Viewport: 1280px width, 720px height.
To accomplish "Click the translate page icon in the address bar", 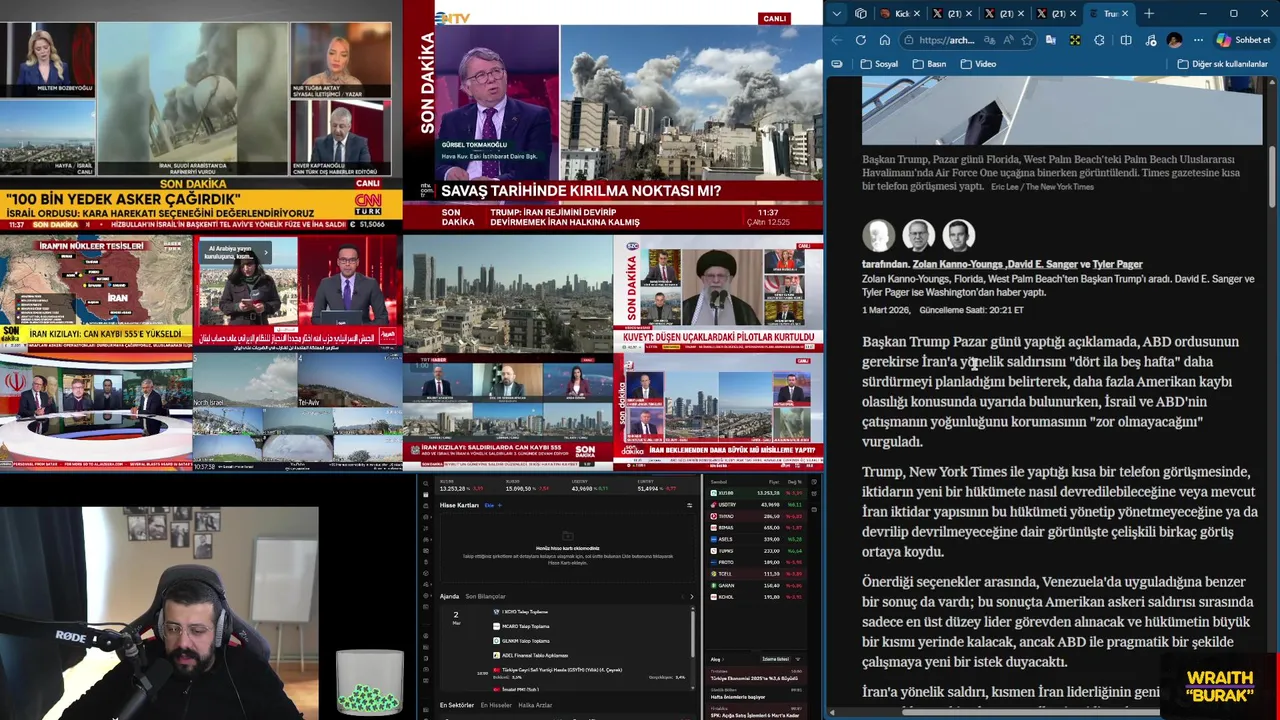I will point(990,40).
